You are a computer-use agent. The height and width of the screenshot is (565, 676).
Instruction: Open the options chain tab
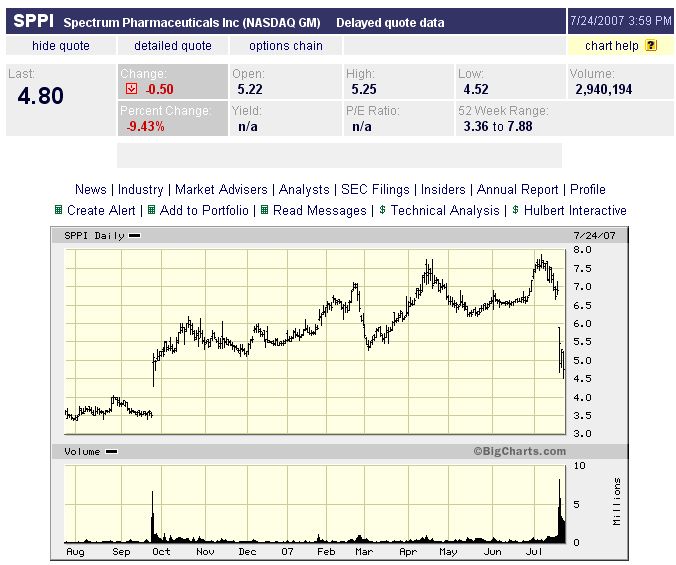click(x=286, y=46)
